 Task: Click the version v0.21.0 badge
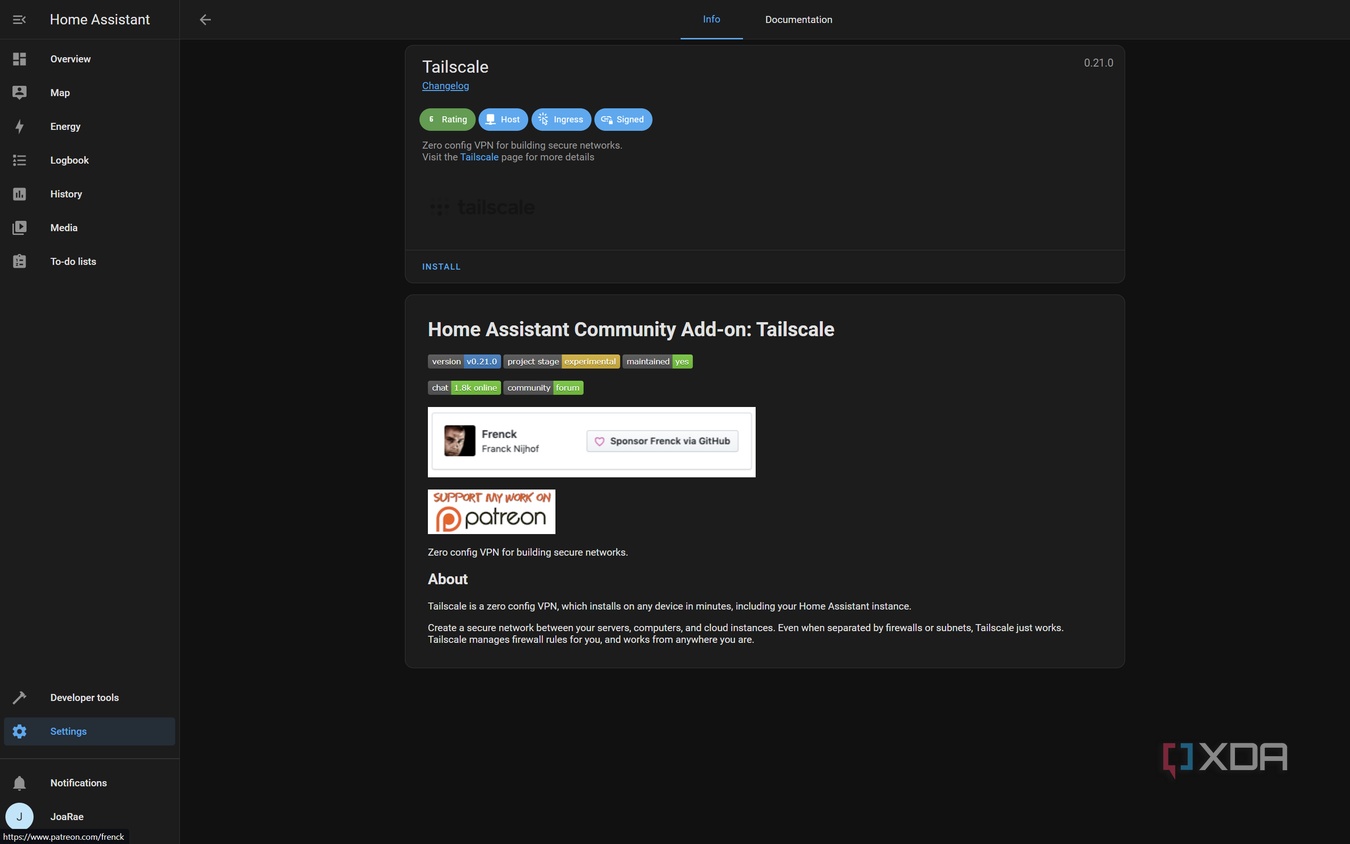click(x=464, y=362)
